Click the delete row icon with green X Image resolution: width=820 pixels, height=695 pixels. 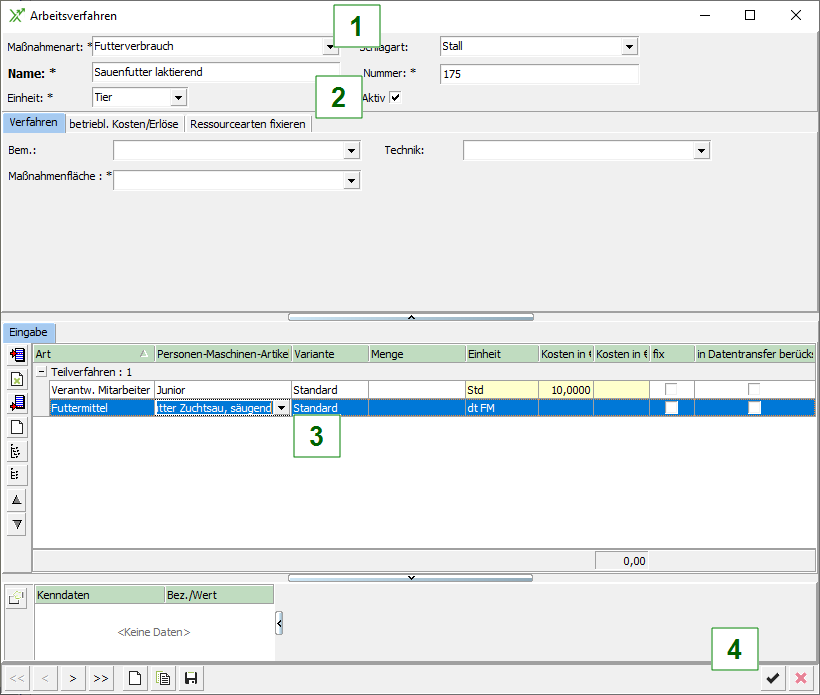(x=17, y=380)
